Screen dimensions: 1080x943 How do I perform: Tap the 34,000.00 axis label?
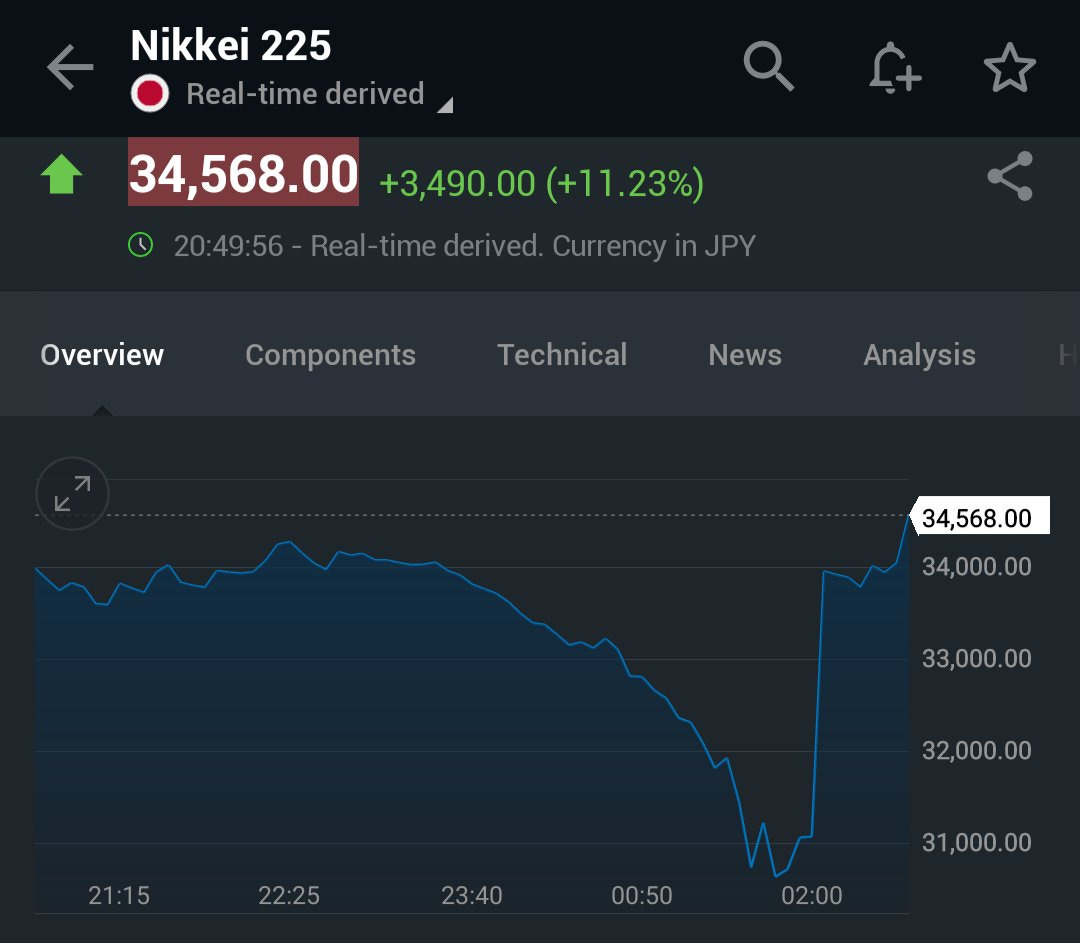tap(977, 567)
